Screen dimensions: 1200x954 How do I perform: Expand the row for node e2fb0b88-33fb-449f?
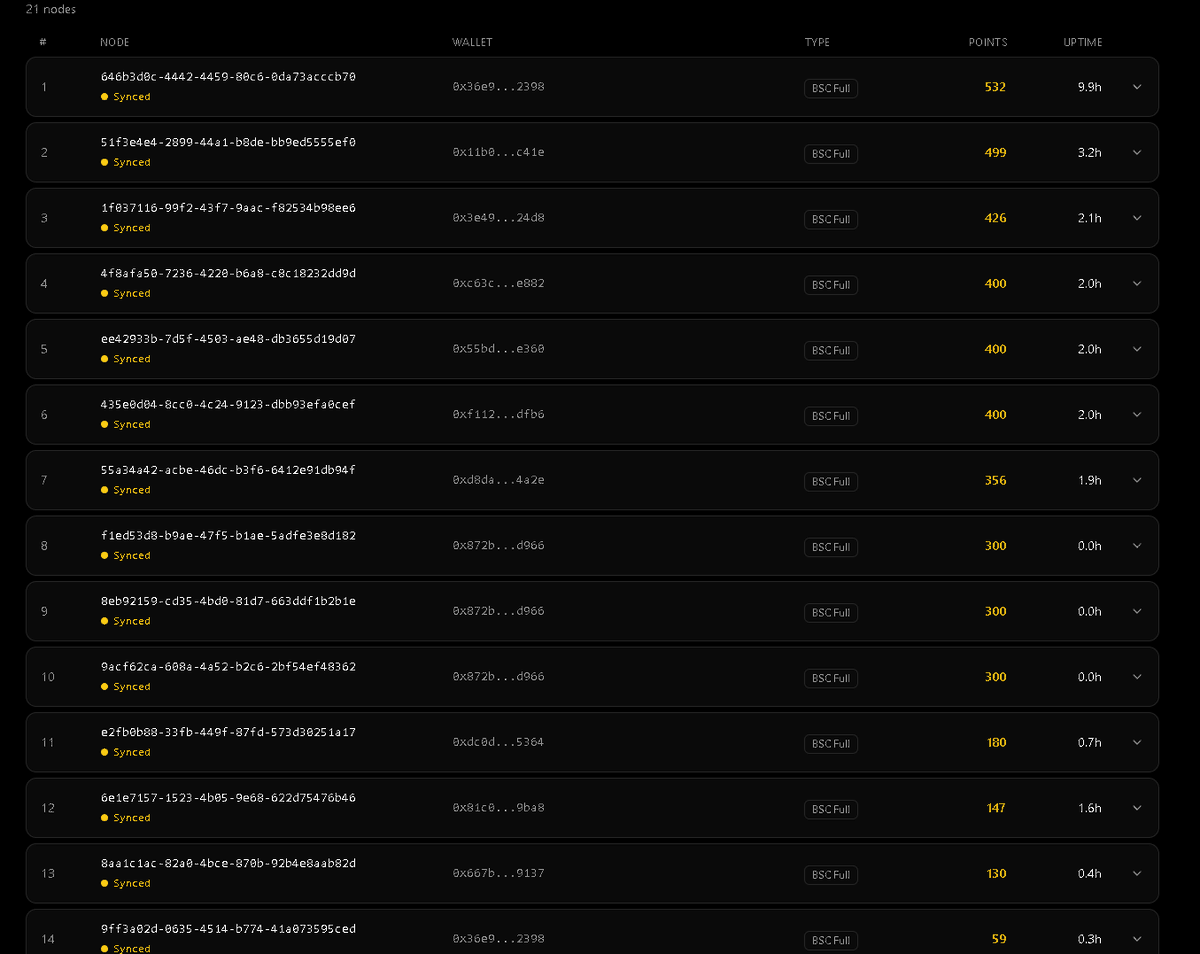1137,743
